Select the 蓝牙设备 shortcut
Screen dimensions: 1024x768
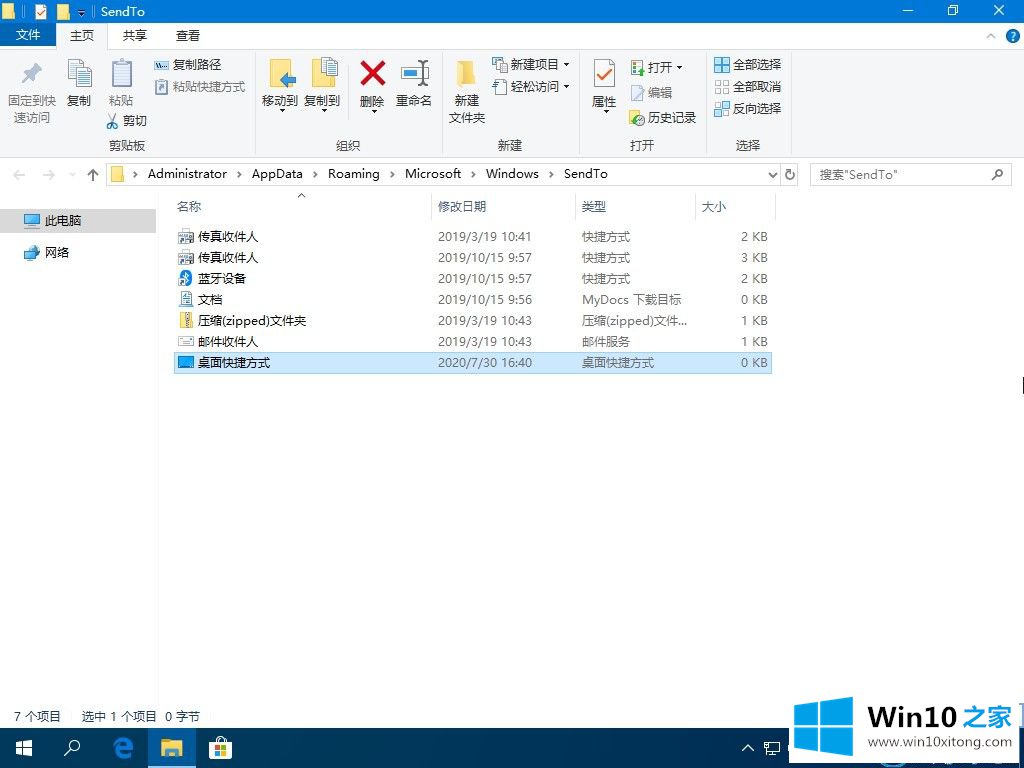pos(473,278)
